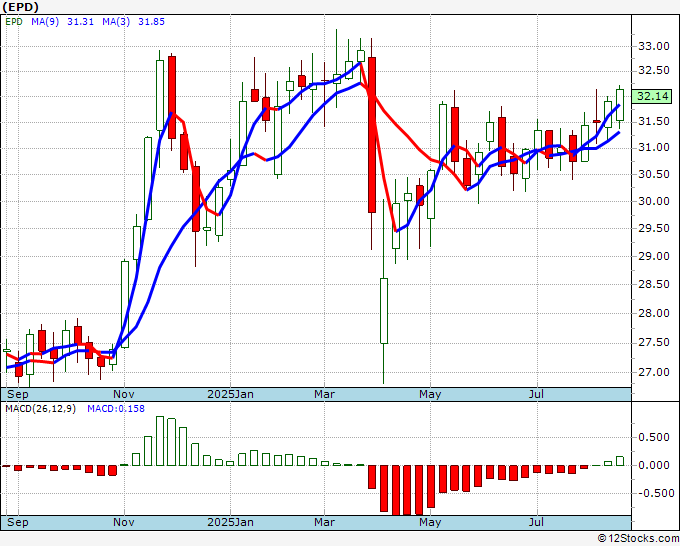The image size is (680, 546).
Task: Click Mar on the MACD panel time axis
Action: [324, 522]
